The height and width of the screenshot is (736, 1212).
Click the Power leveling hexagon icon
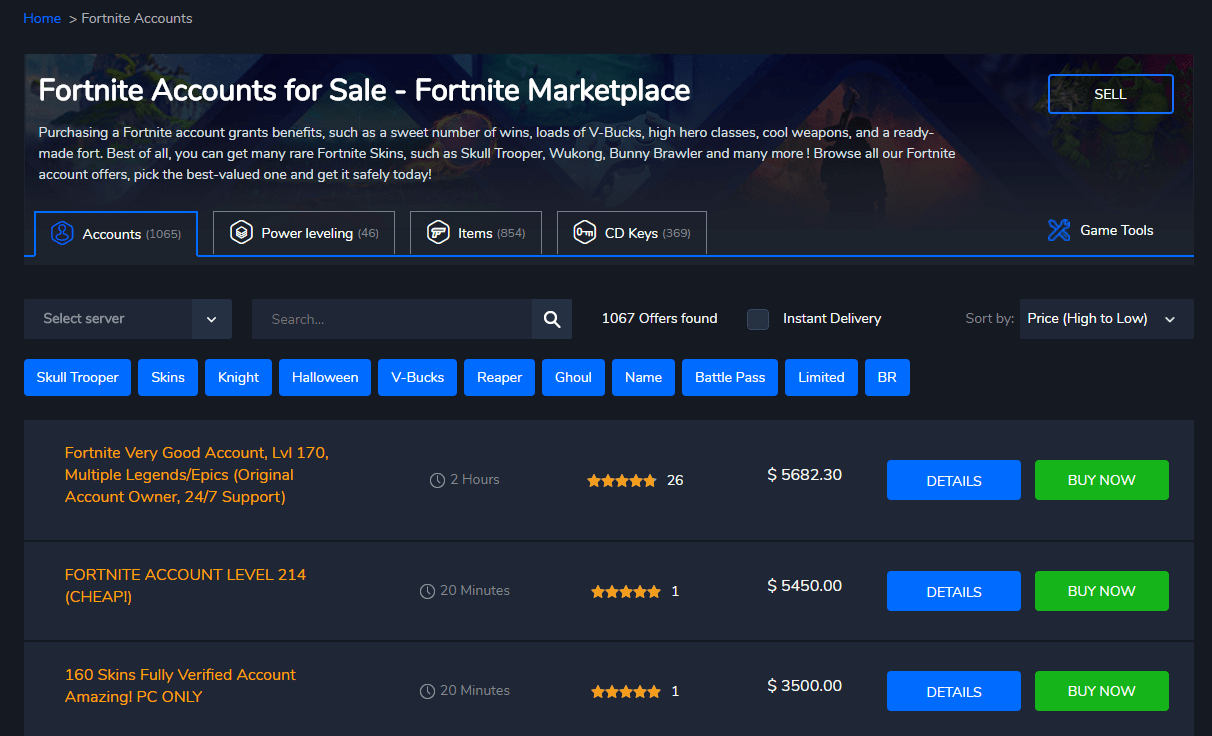241,233
